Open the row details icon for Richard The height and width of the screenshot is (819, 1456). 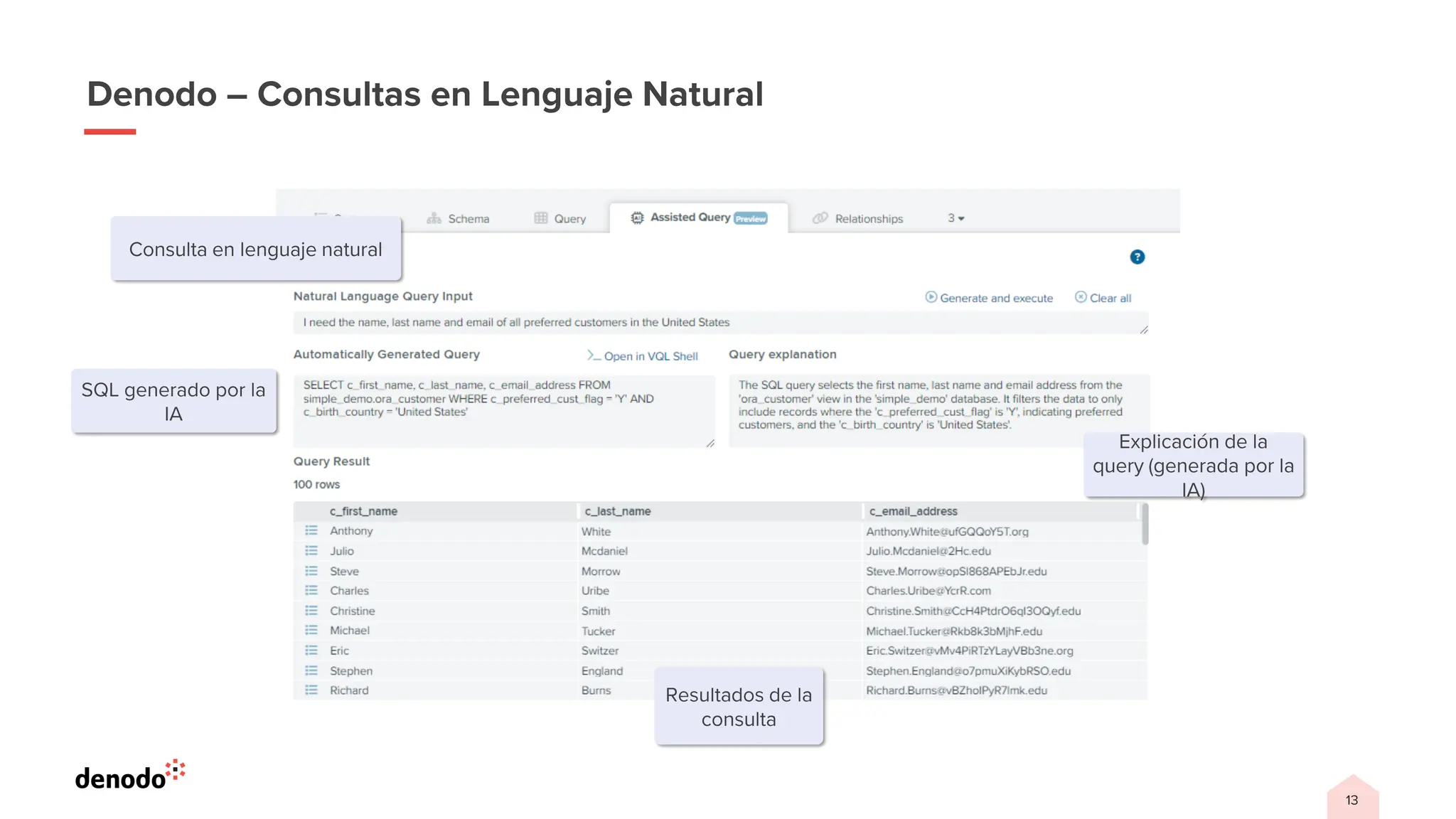coord(311,690)
